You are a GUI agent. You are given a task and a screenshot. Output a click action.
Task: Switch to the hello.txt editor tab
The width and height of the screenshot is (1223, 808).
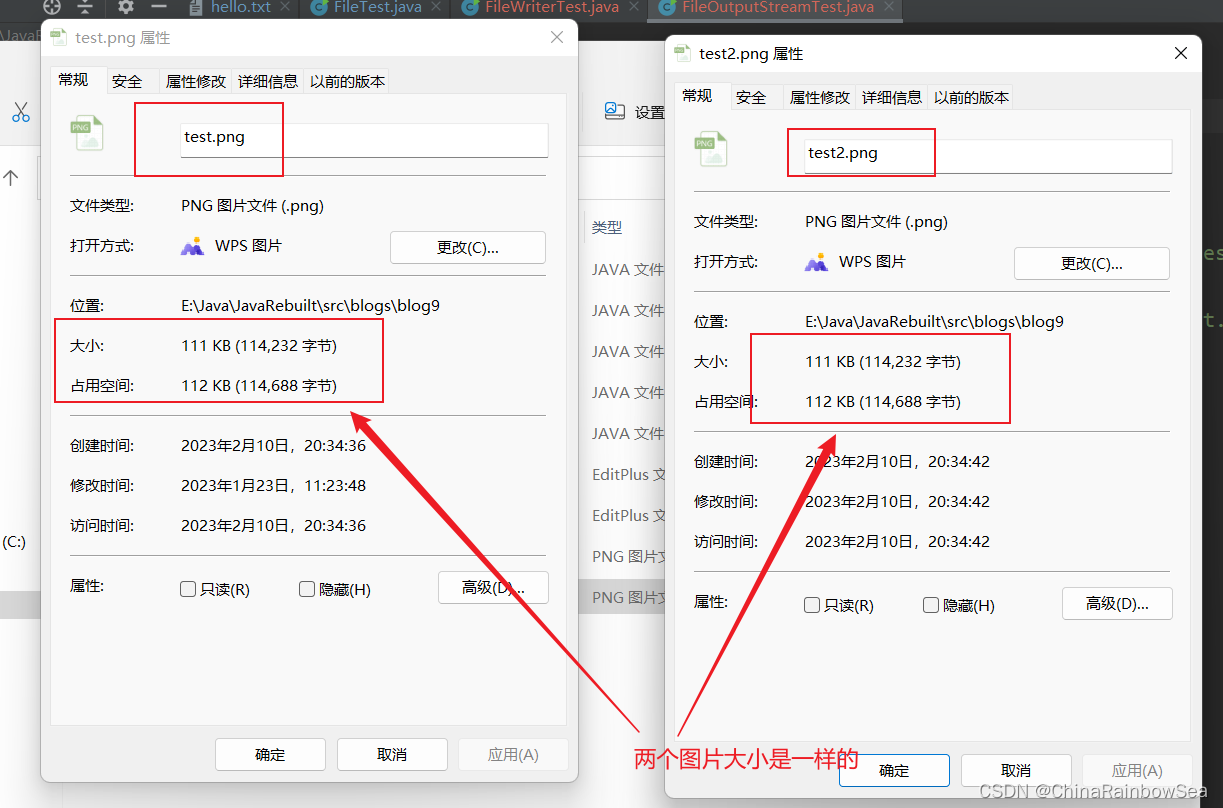point(240,7)
